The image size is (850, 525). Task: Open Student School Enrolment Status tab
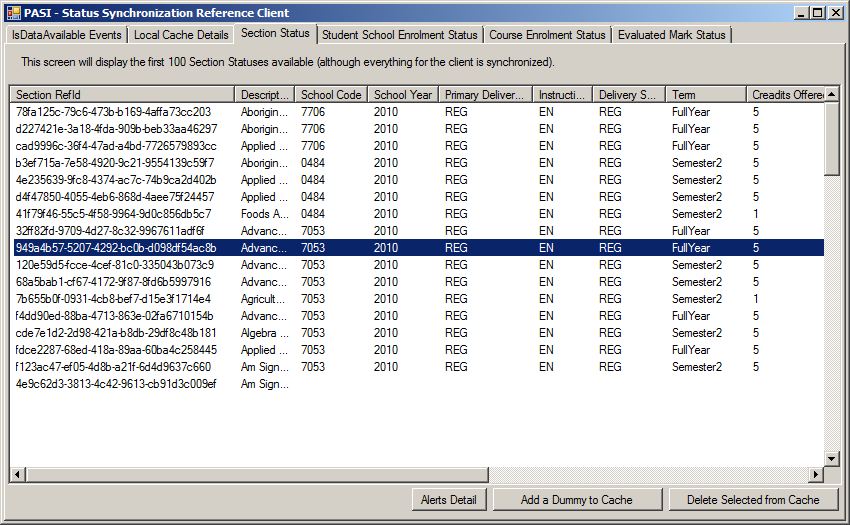(399, 35)
